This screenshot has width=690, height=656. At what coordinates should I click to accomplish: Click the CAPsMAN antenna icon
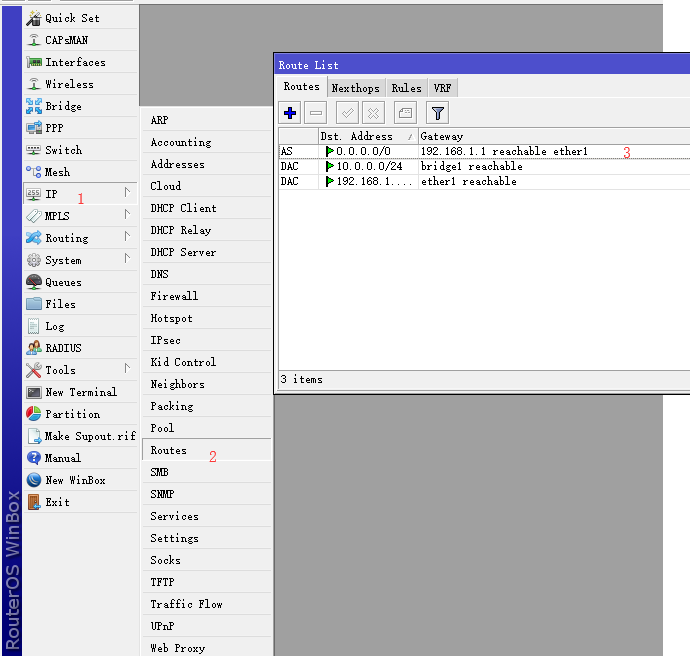click(34, 40)
